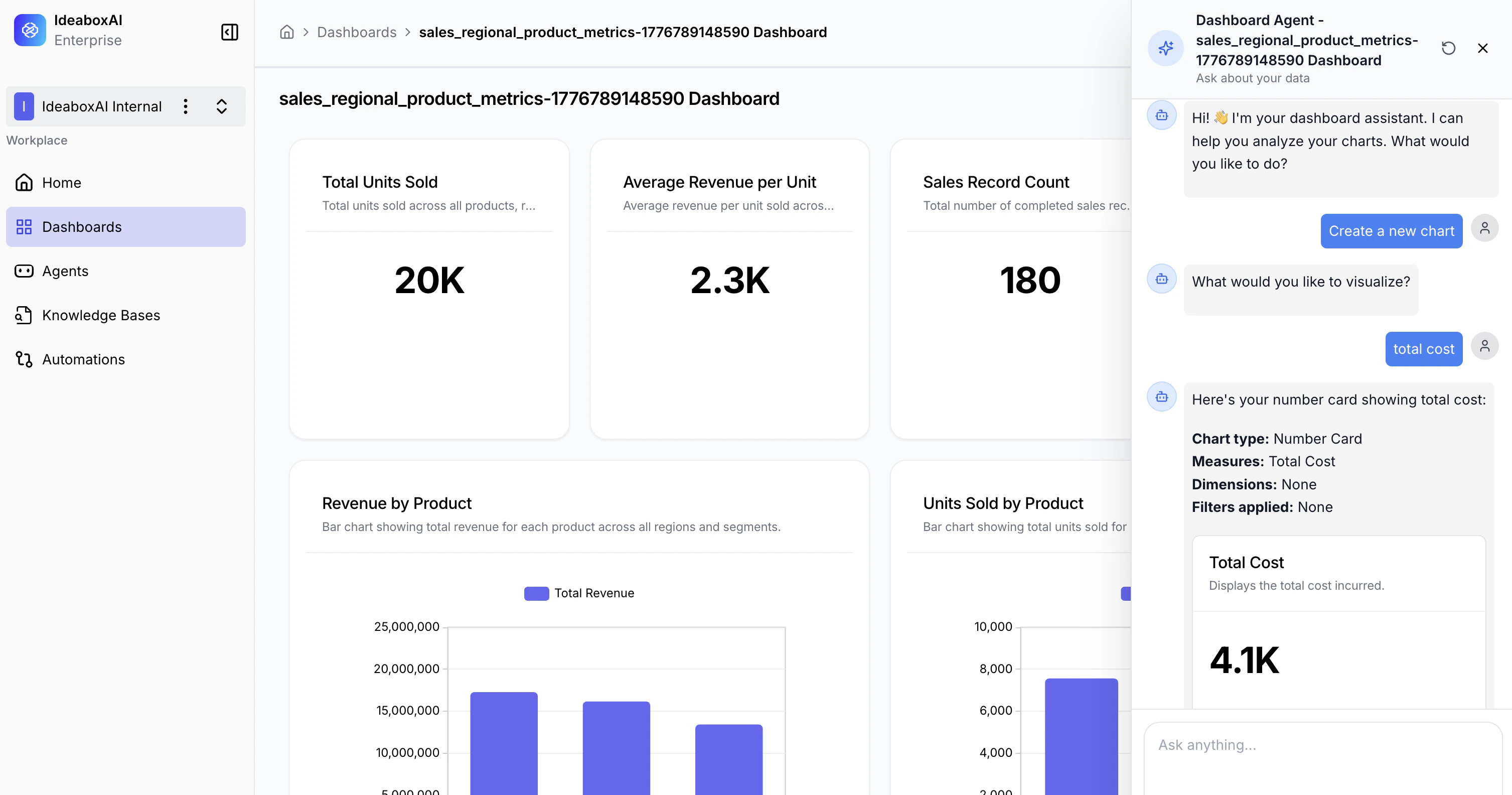Open Automations in sidebar
The image size is (1512, 795).
125,359
